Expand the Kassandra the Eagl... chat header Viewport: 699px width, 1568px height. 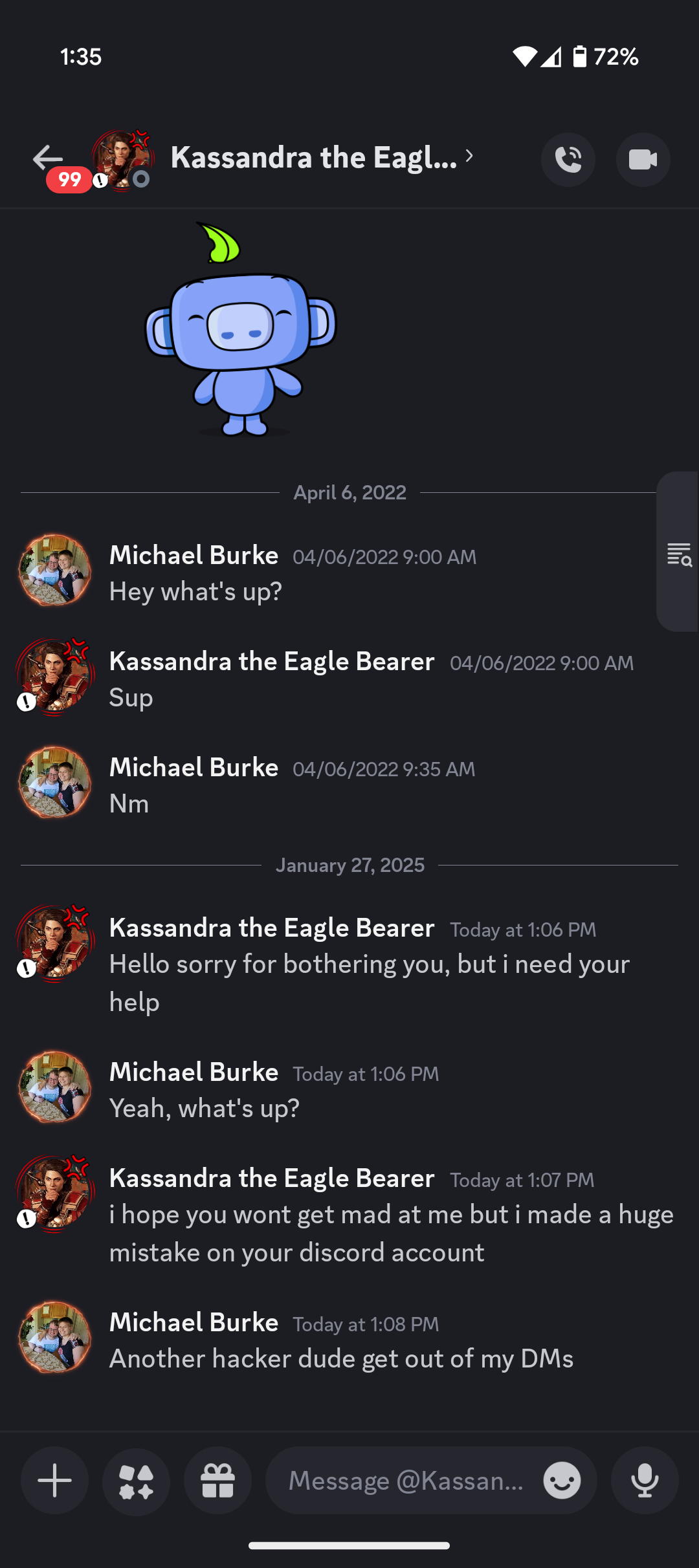click(x=313, y=158)
